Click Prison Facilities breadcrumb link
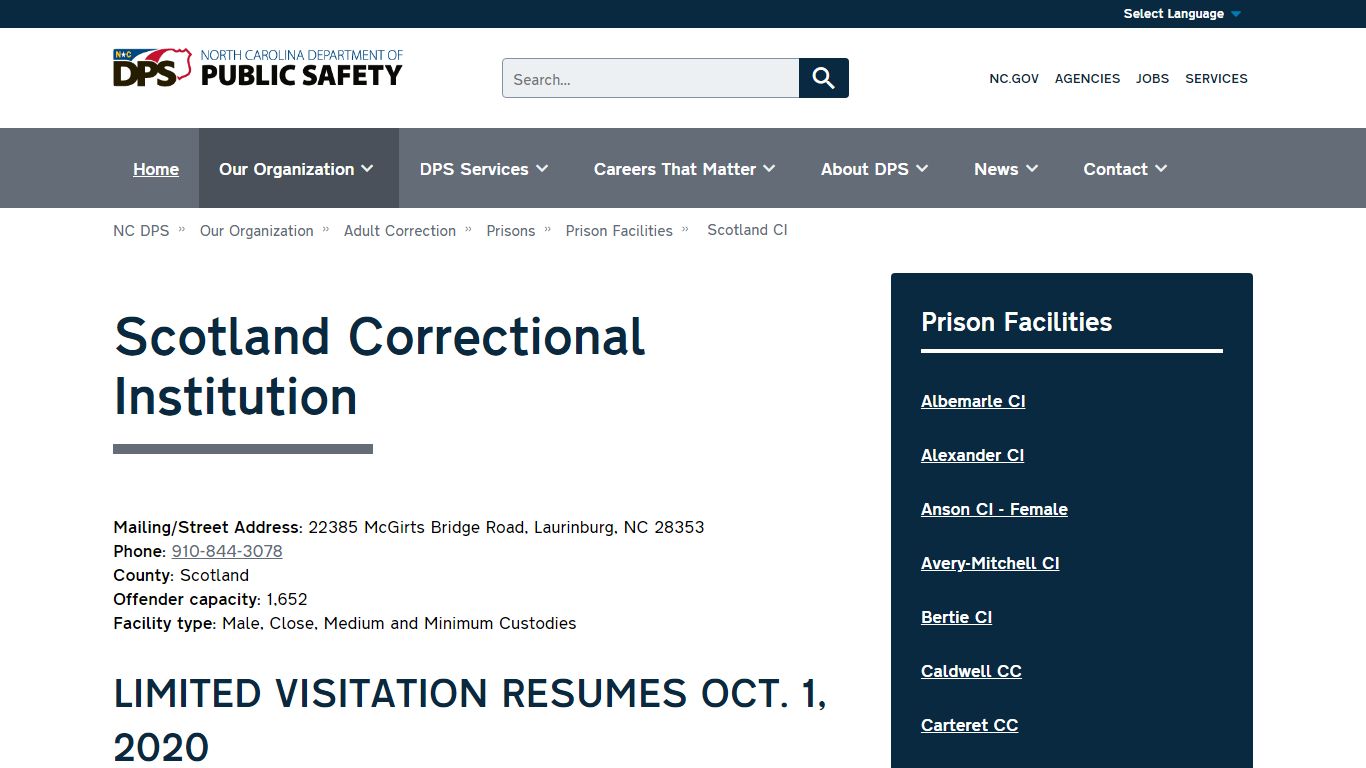 tap(619, 231)
